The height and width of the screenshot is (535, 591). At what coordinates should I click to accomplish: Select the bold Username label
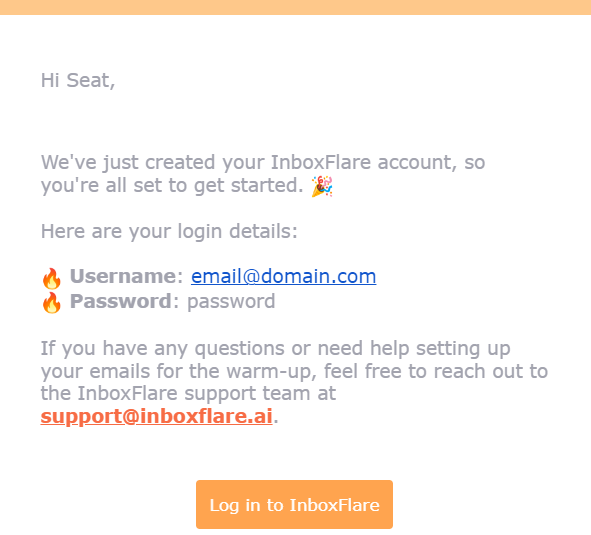pyautogui.click(x=123, y=276)
